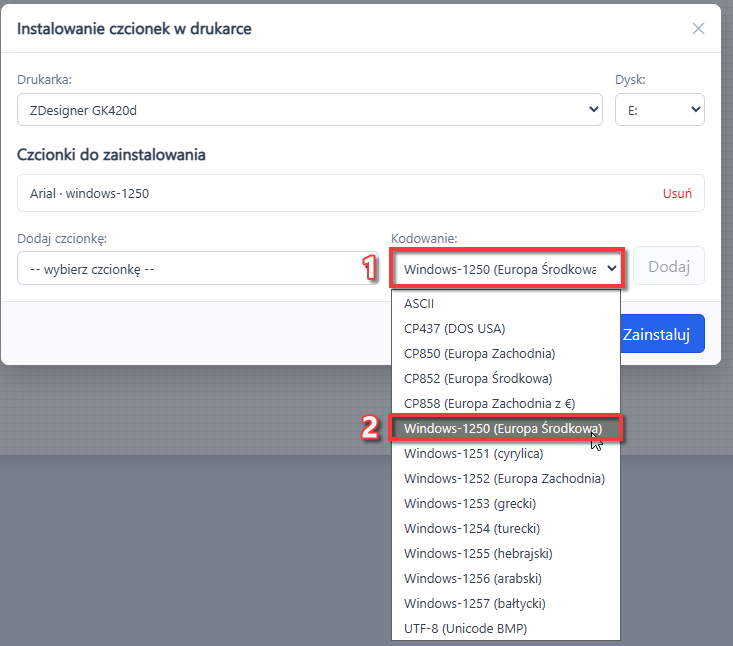
Task: Choose Windows-1254 (turecki) encoding
Action: tap(506, 529)
